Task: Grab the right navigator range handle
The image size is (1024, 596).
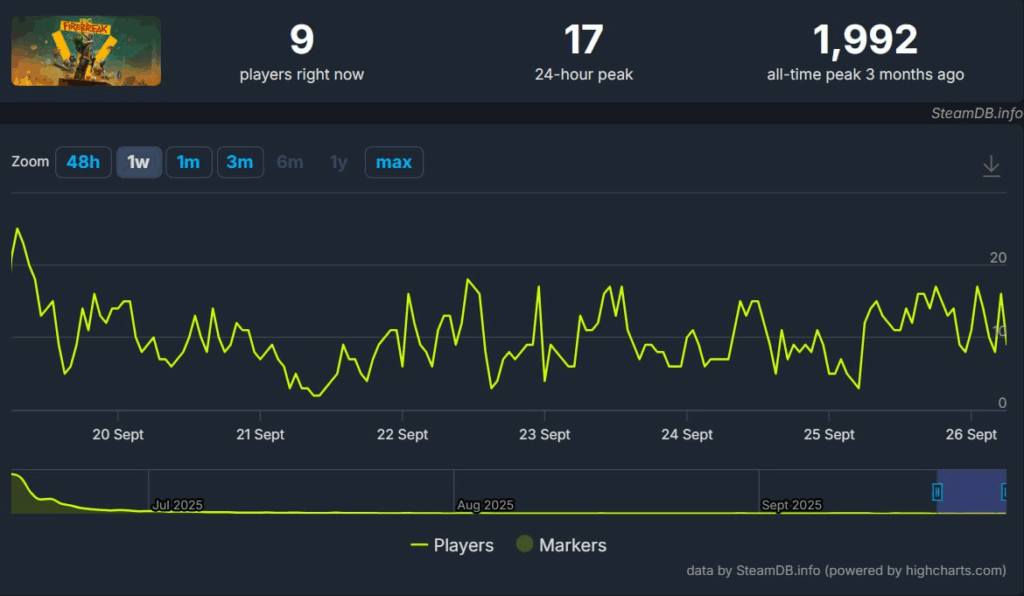Action: pos(1005,491)
